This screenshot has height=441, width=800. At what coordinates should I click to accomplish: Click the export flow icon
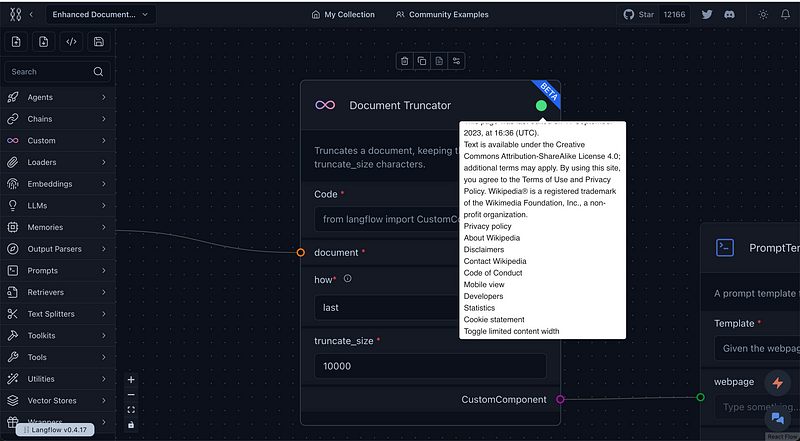pyautogui.click(x=44, y=41)
